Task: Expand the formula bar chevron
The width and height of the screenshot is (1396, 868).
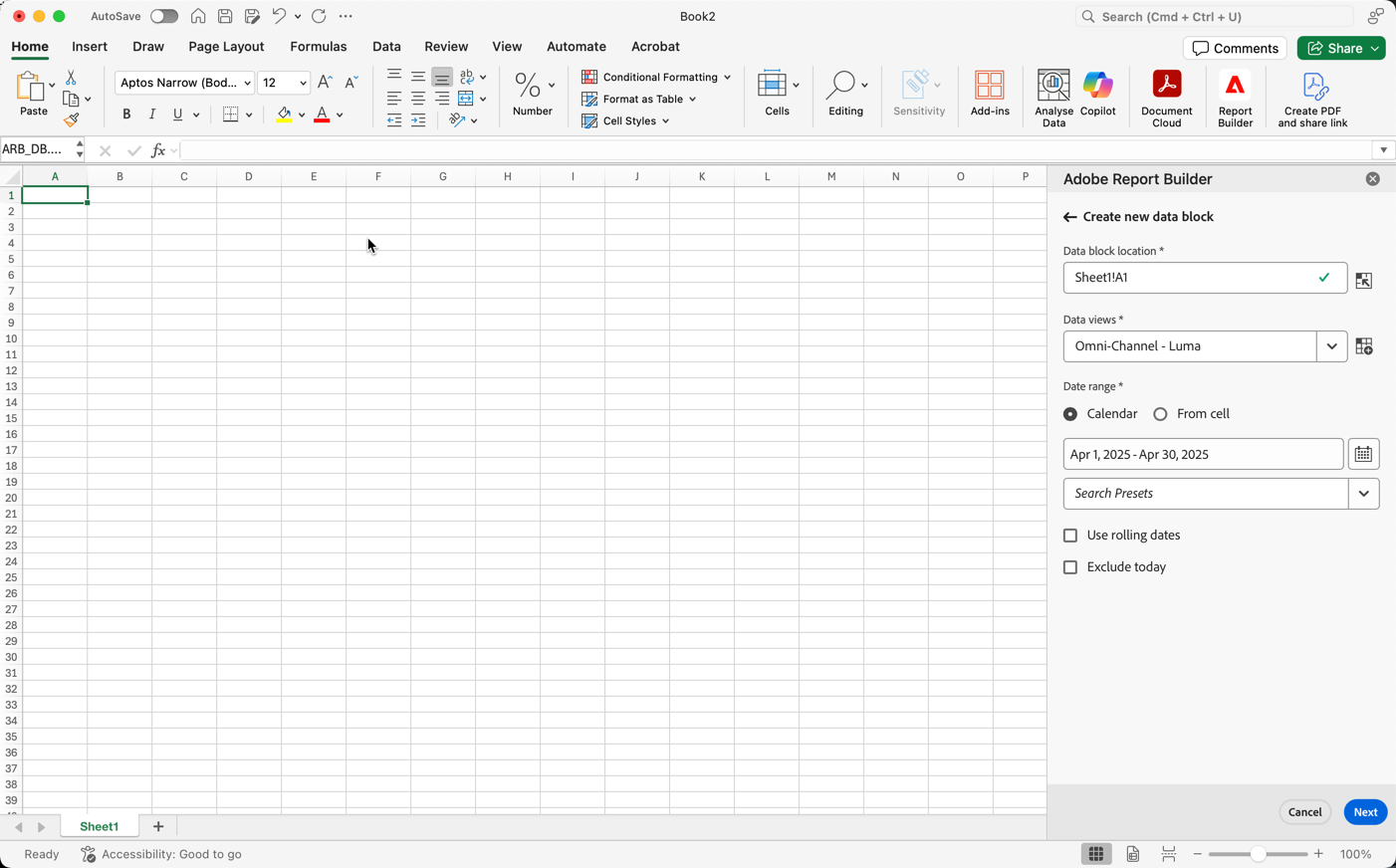Action: (x=1383, y=150)
